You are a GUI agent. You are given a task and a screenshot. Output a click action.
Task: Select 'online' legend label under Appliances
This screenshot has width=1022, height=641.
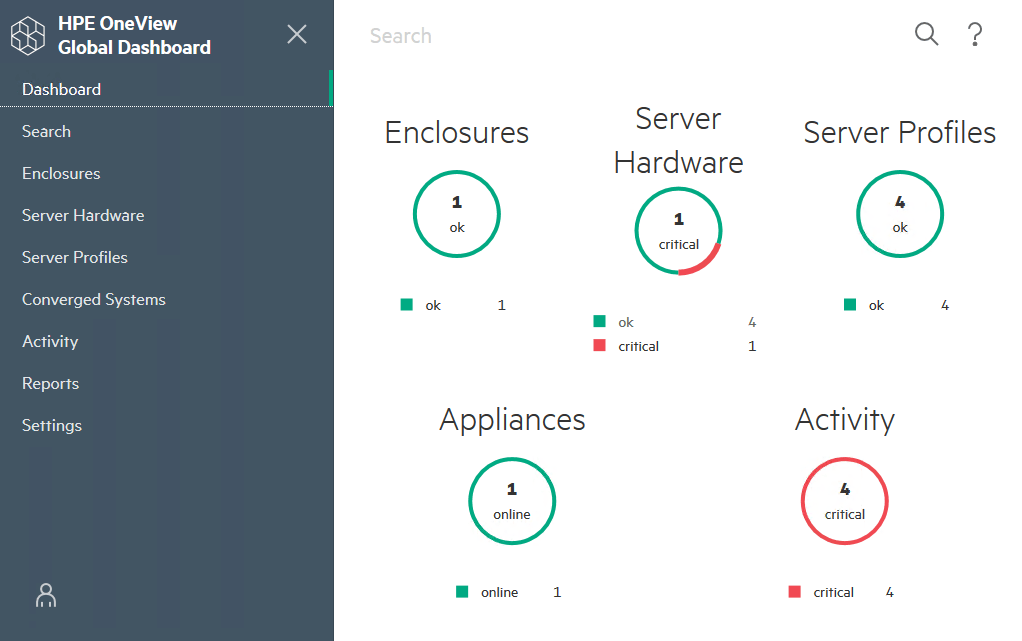point(500,592)
